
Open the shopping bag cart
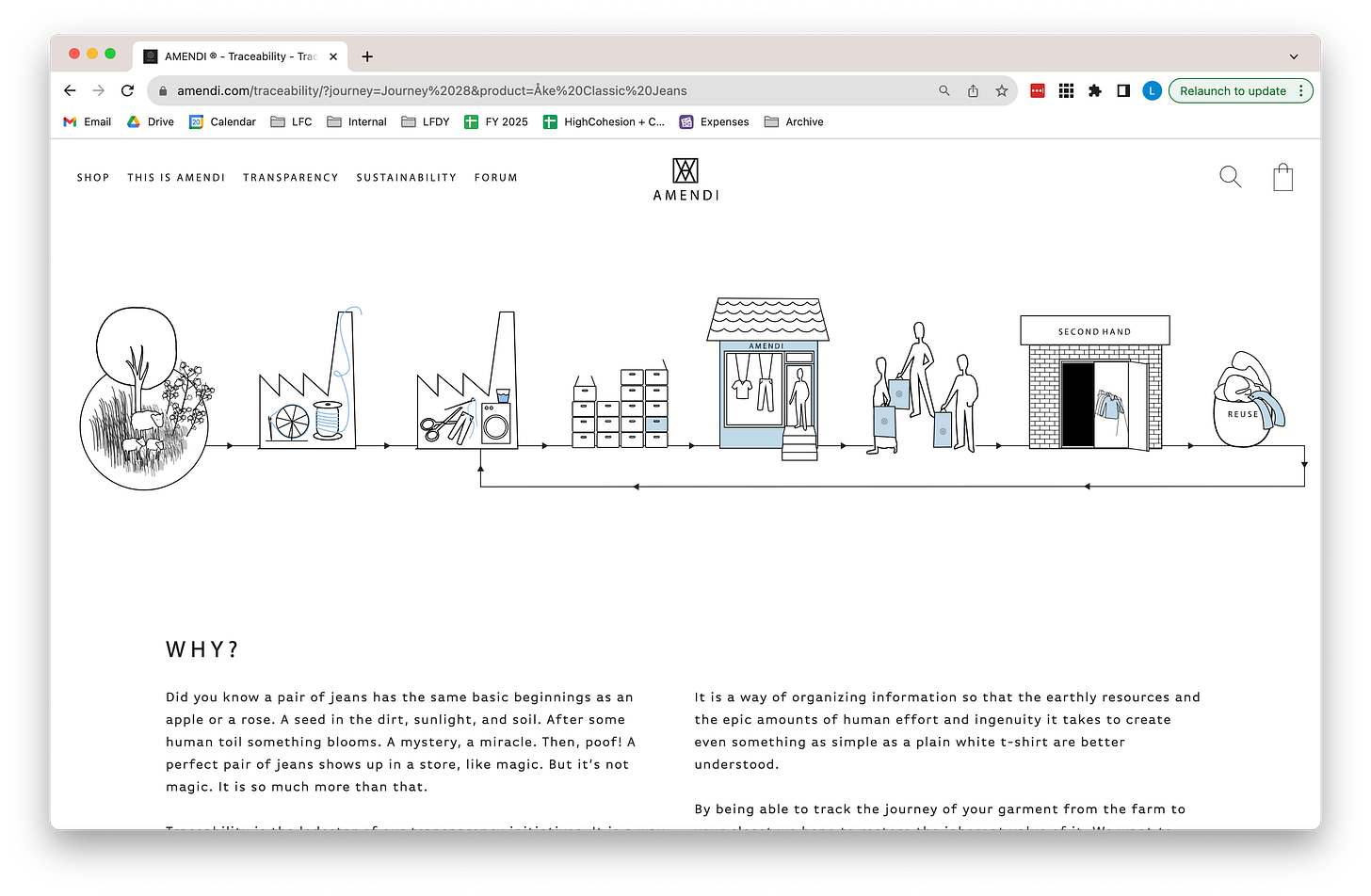(1282, 177)
